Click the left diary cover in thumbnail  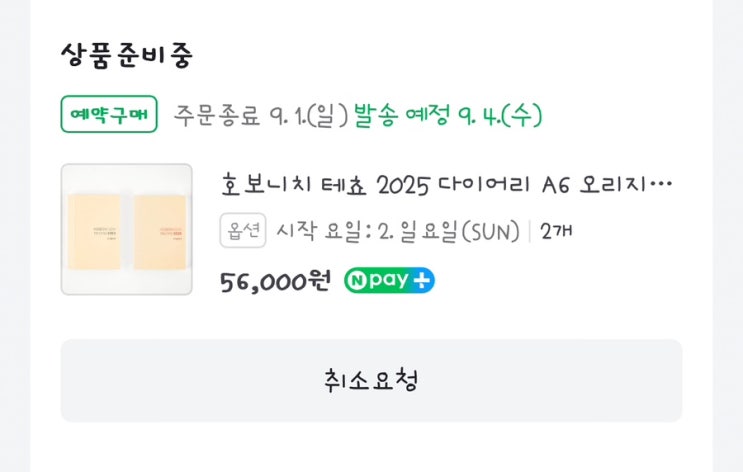coord(94,232)
